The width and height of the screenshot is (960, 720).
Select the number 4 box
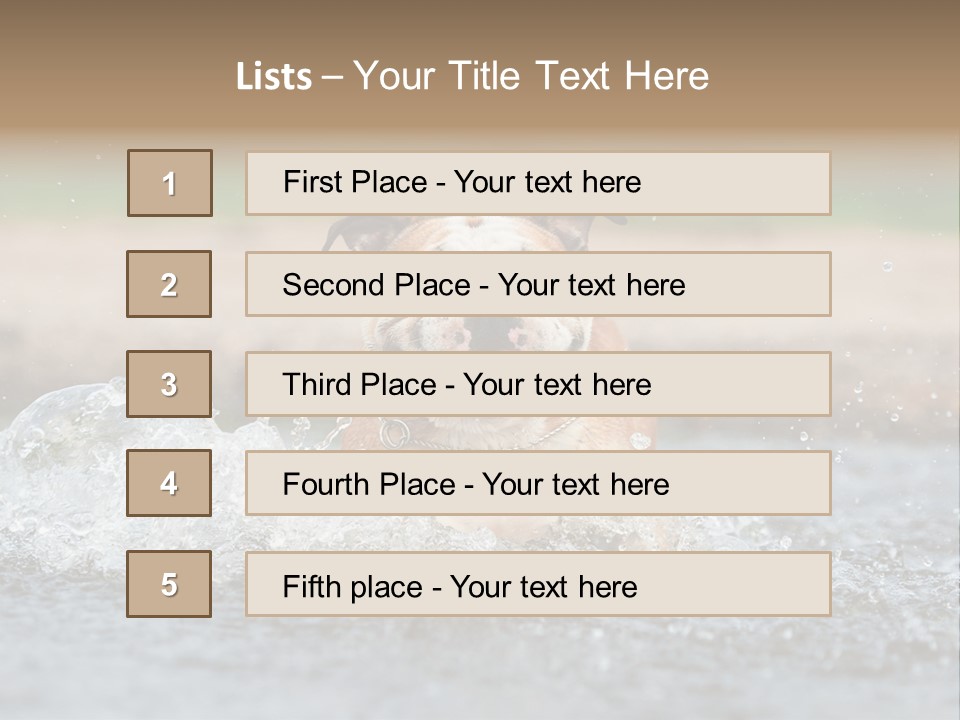(x=169, y=483)
